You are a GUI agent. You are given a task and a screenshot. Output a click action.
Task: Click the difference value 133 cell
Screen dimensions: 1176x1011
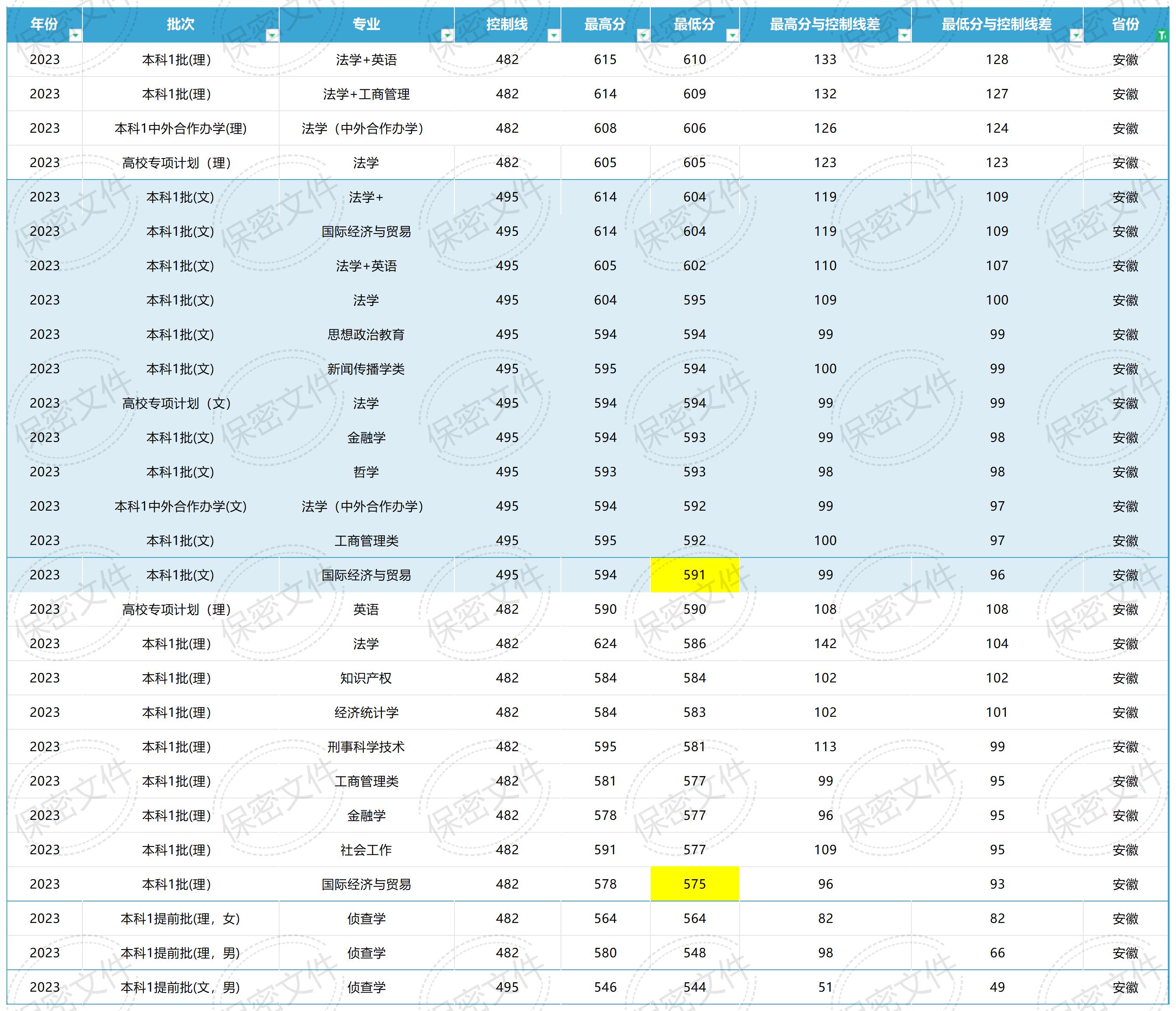(825, 60)
